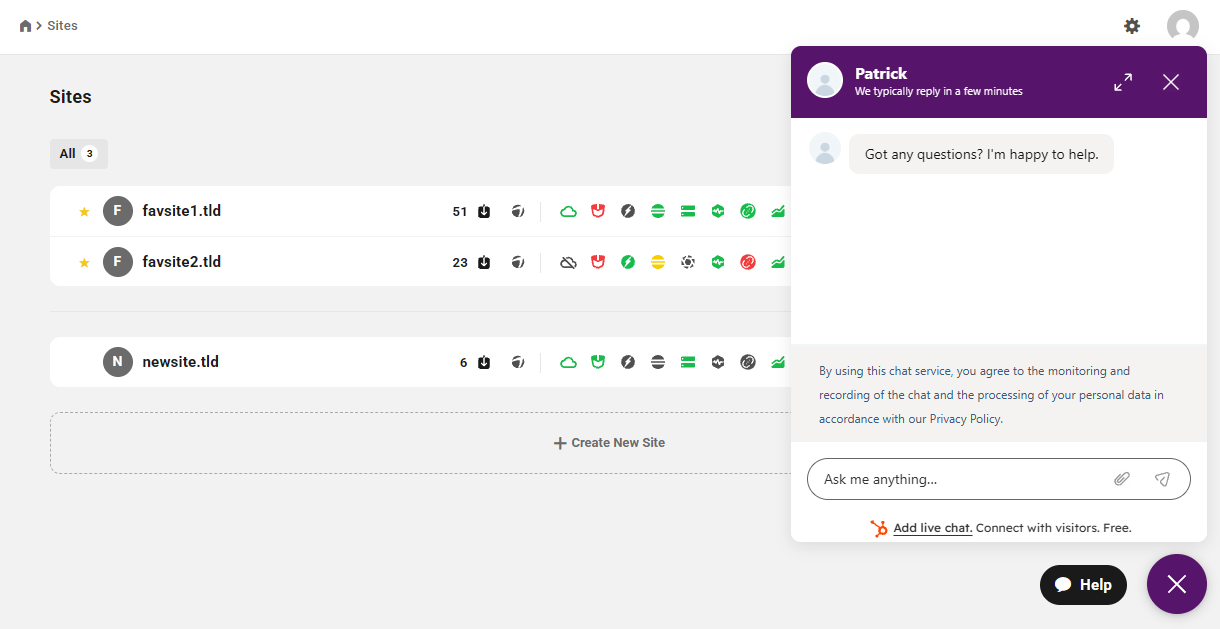Follow the Add live chat link
The width and height of the screenshot is (1220, 629).
(932, 528)
